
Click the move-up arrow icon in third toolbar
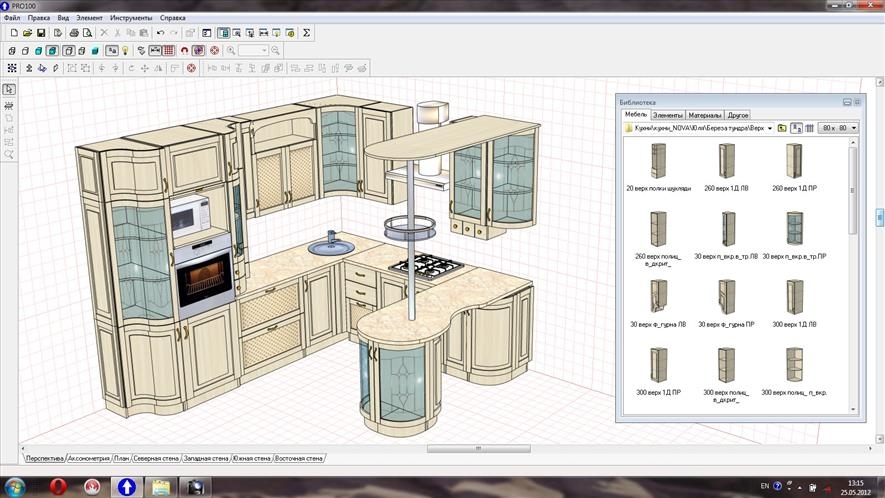coord(29,68)
